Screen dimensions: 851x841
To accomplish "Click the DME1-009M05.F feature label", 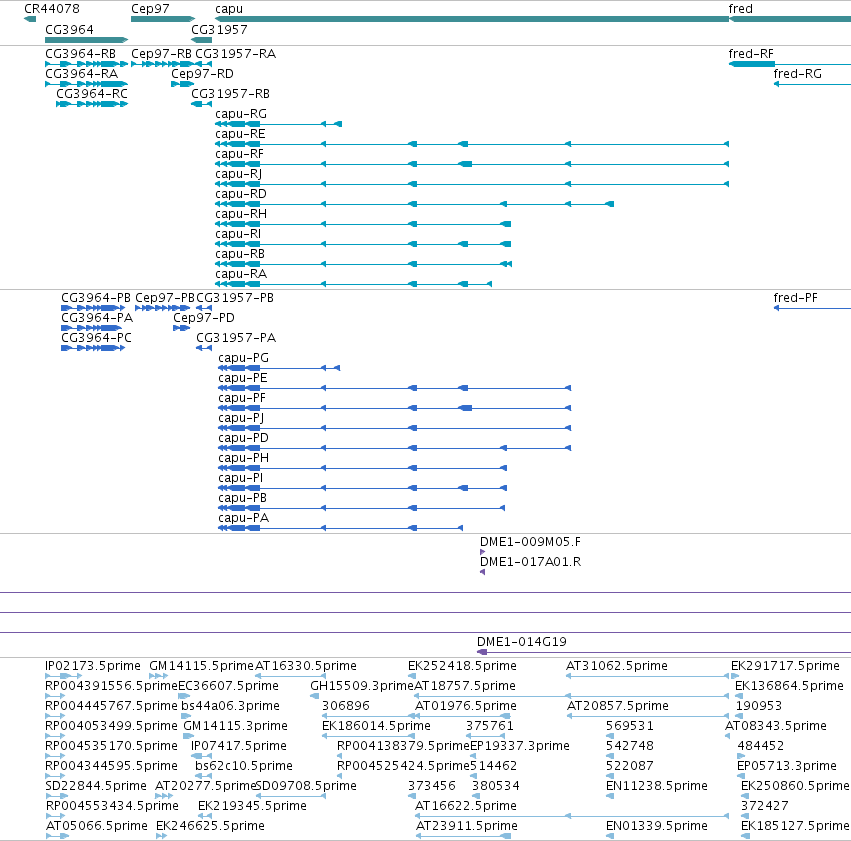I will pos(530,542).
